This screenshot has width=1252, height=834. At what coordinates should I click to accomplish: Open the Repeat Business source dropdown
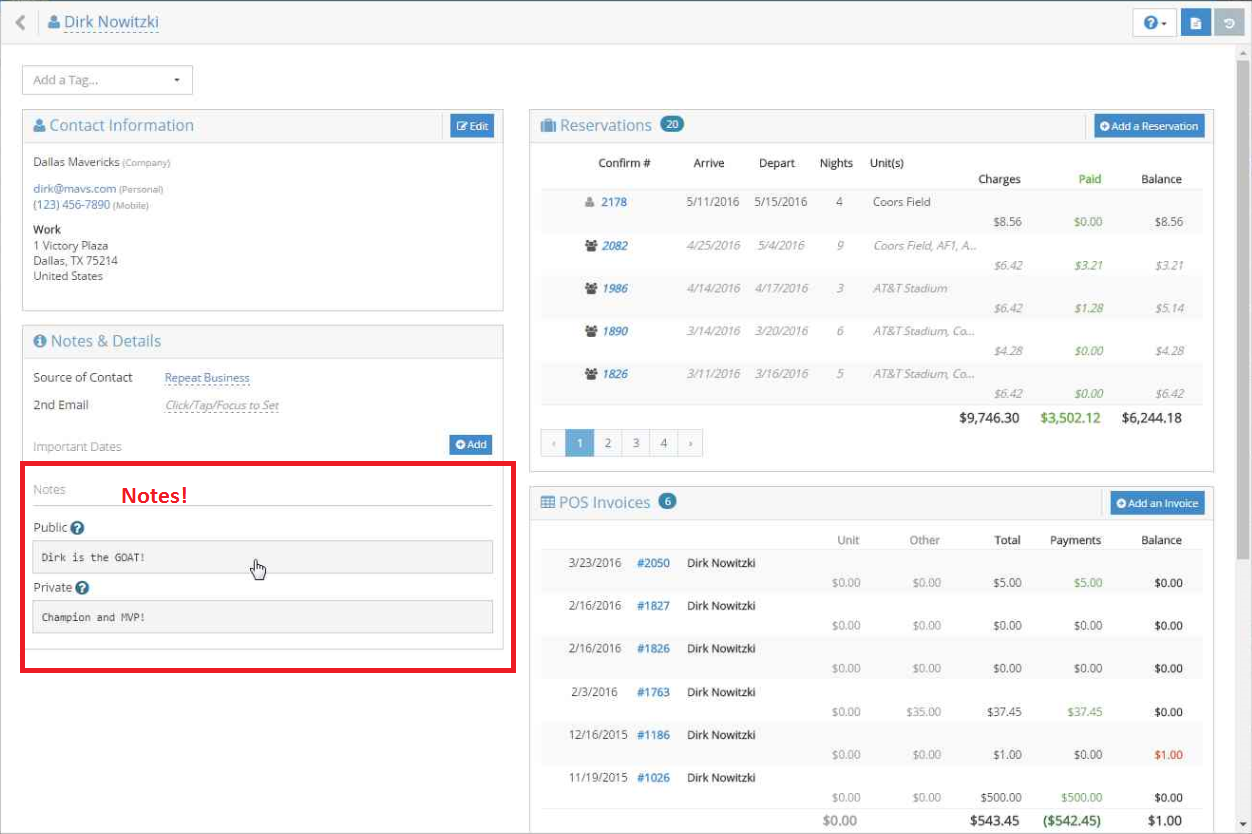207,378
